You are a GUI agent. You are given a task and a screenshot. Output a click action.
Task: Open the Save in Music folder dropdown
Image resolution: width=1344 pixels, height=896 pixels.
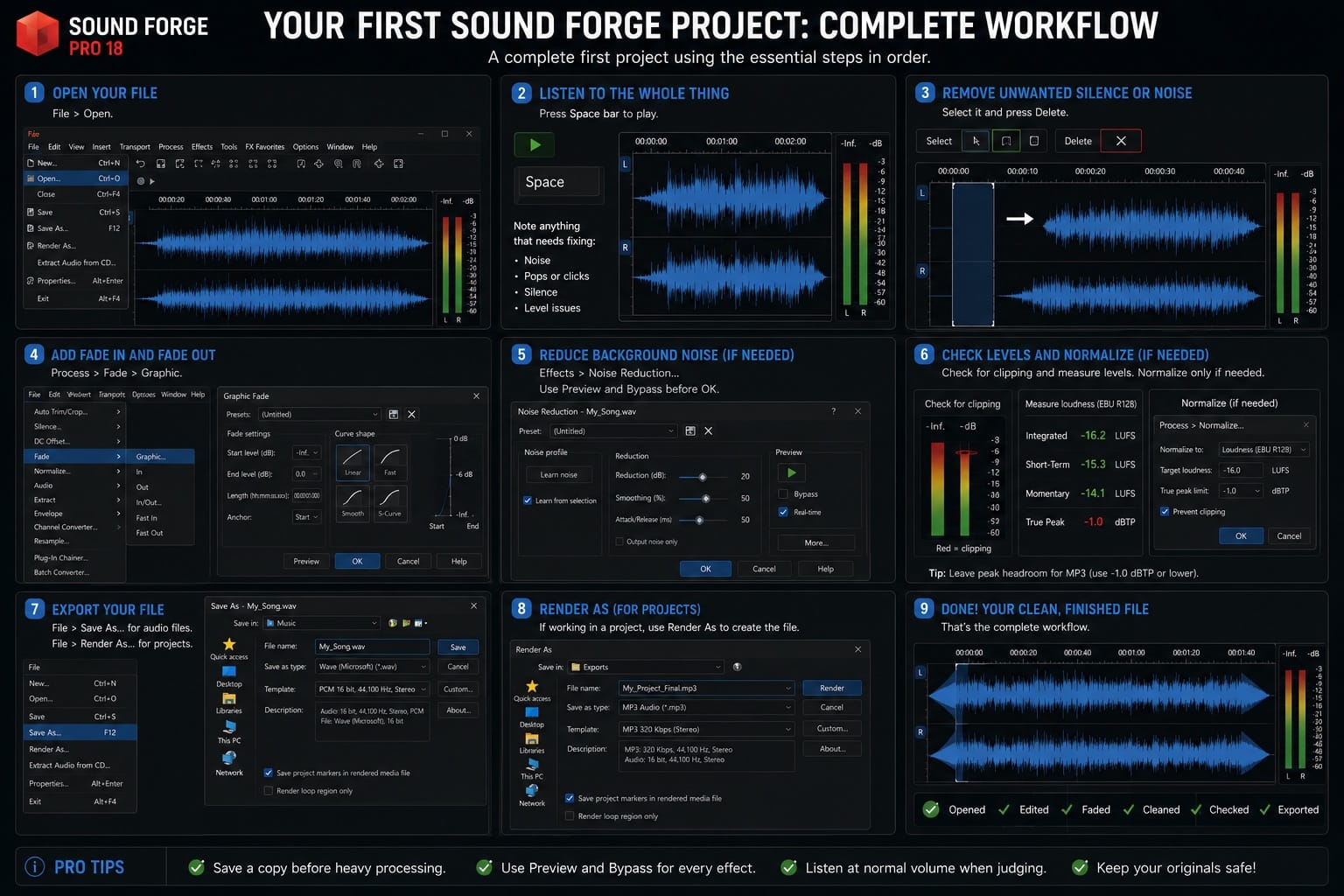(x=321, y=623)
